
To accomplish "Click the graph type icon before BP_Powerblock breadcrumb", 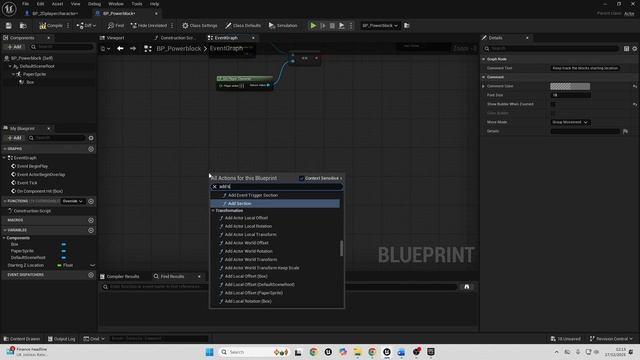I will point(148,49).
